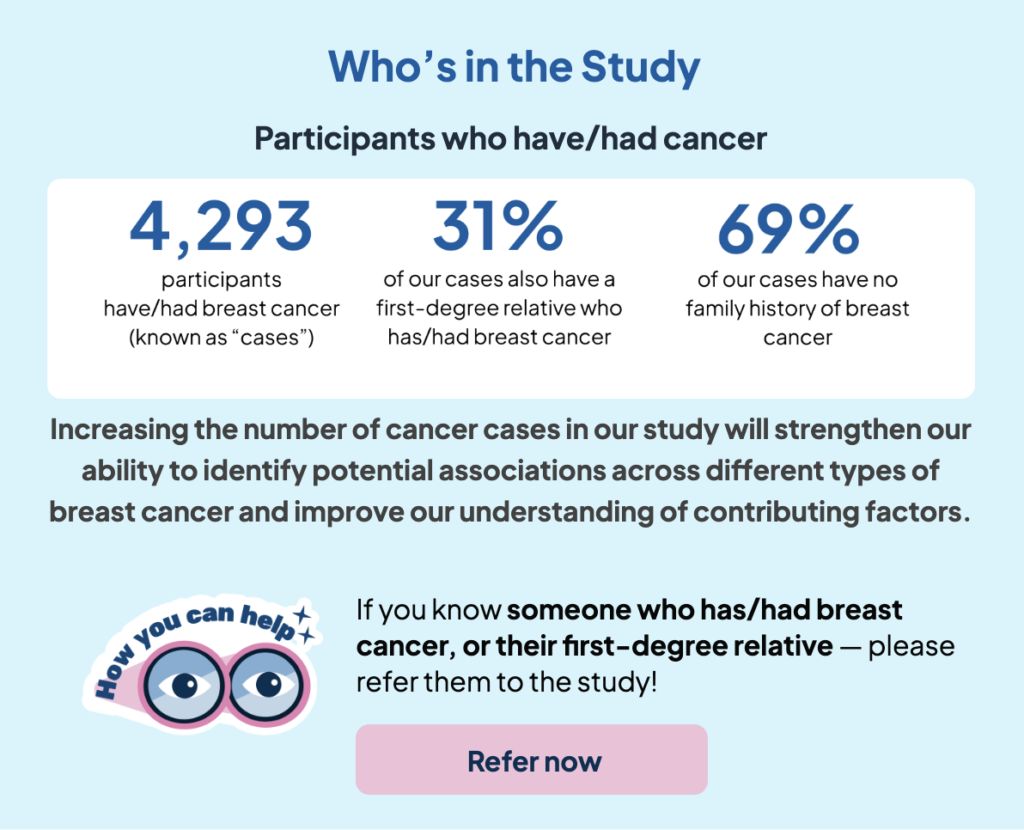Click 'breast cancer and improve our understanding' line
The image size is (1024, 830).
(x=510, y=512)
